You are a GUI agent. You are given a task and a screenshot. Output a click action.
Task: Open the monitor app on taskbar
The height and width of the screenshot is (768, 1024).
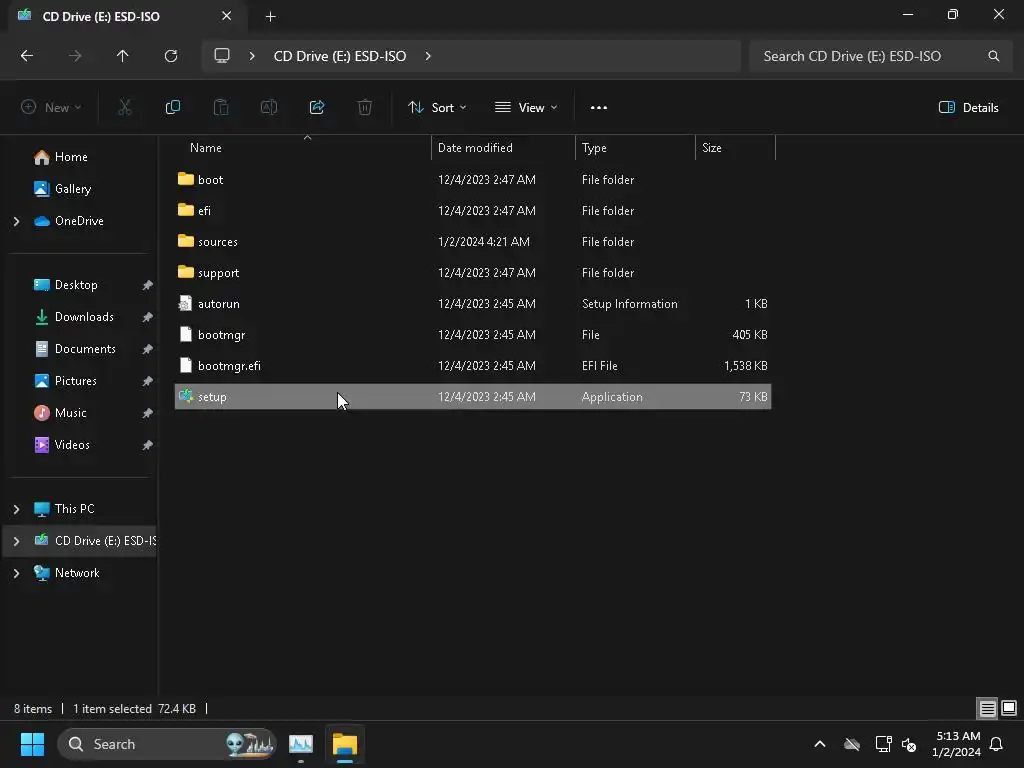[x=301, y=744]
